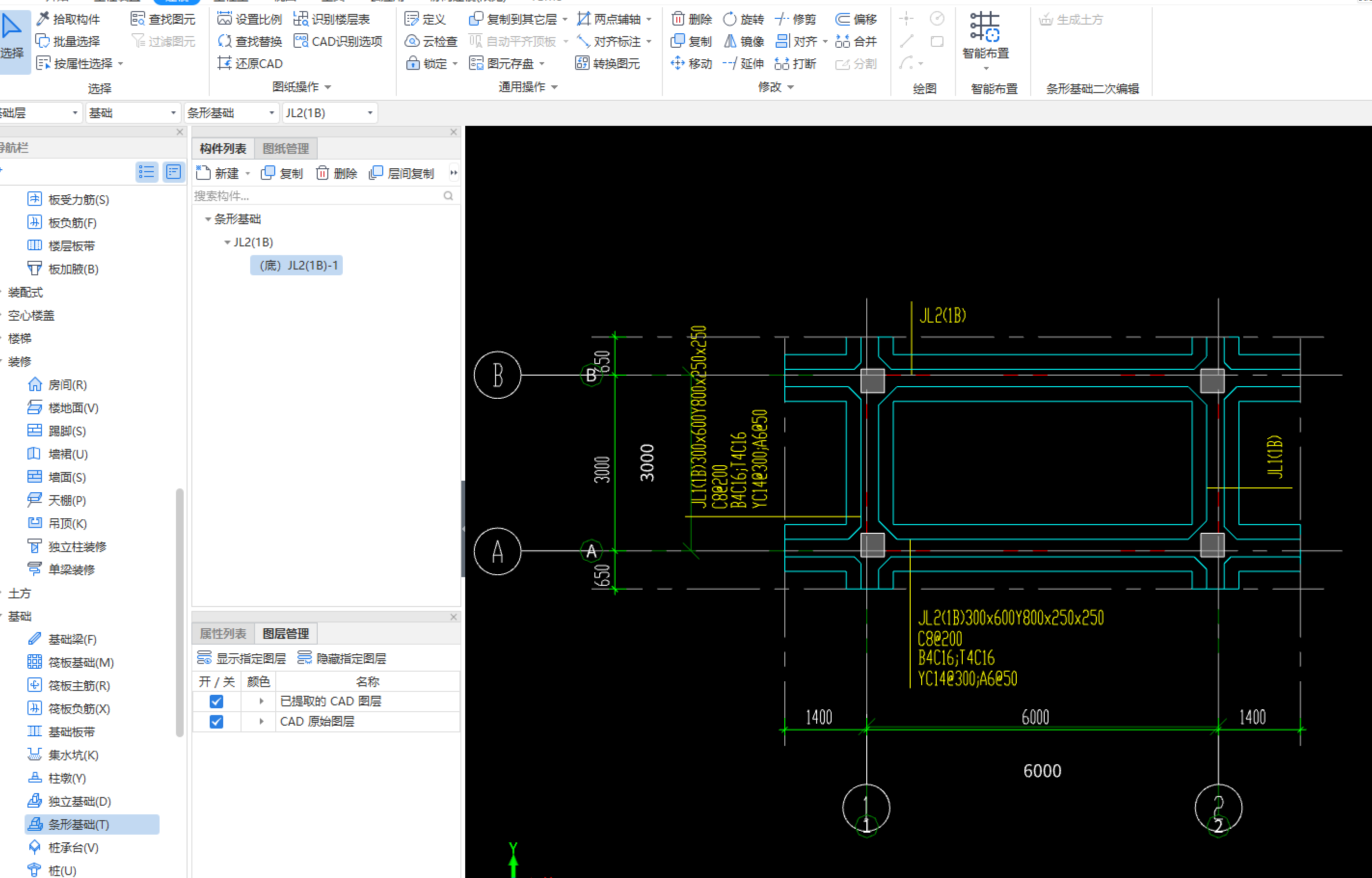
Task: Click 显示指定图层 button
Action: pos(241,659)
